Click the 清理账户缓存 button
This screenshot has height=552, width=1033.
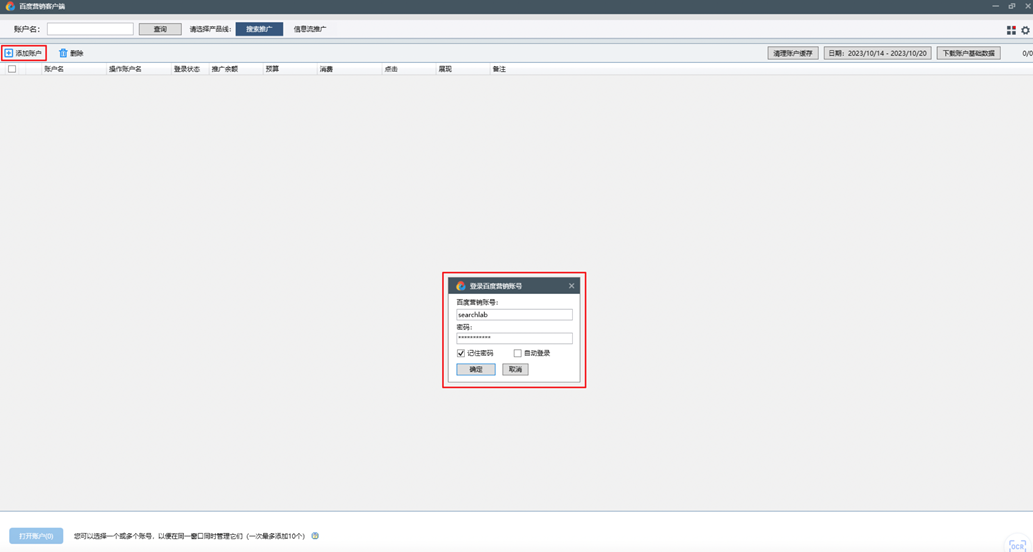793,53
